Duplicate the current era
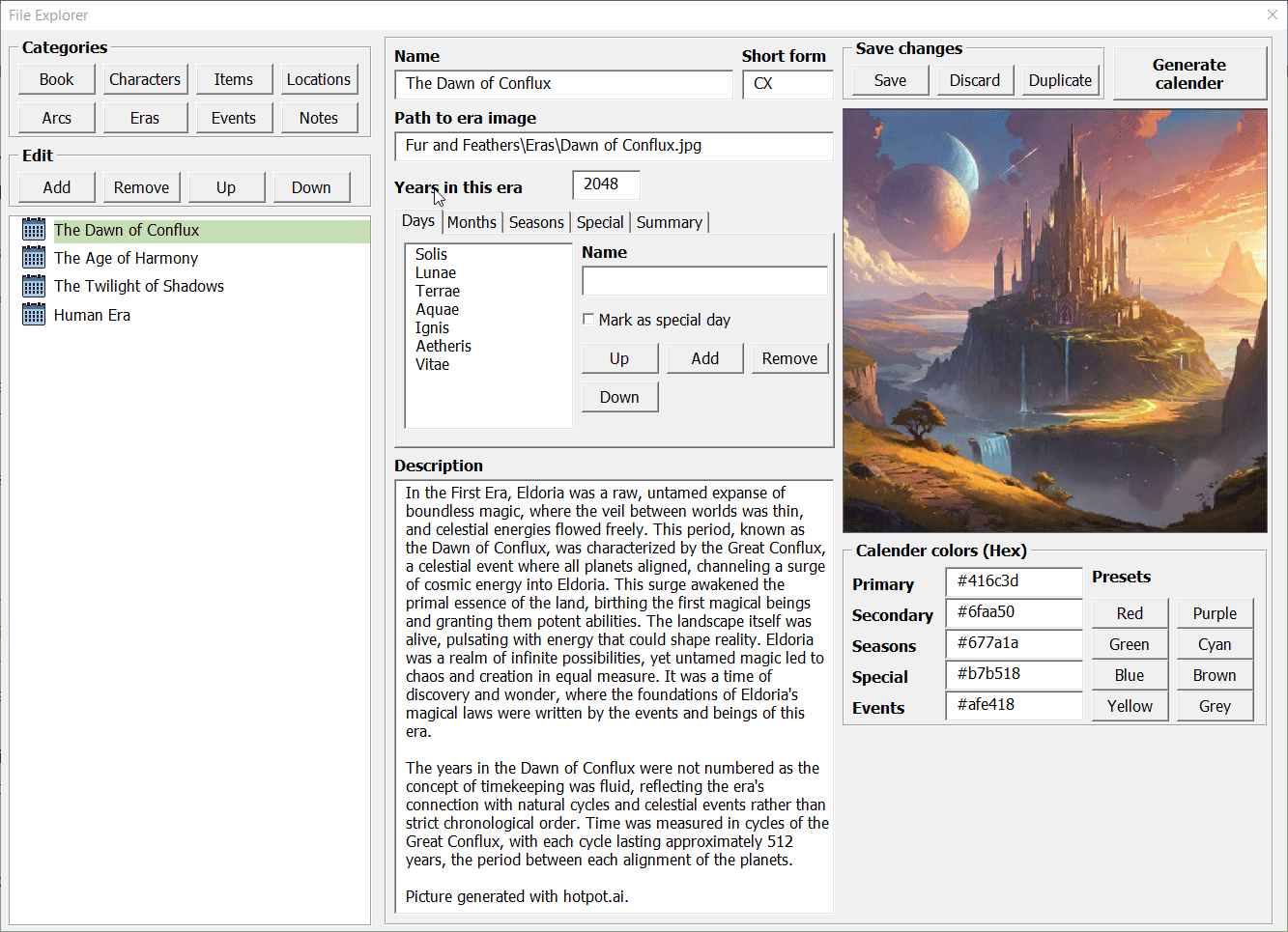Image resolution: width=1288 pixels, height=932 pixels. point(1060,80)
